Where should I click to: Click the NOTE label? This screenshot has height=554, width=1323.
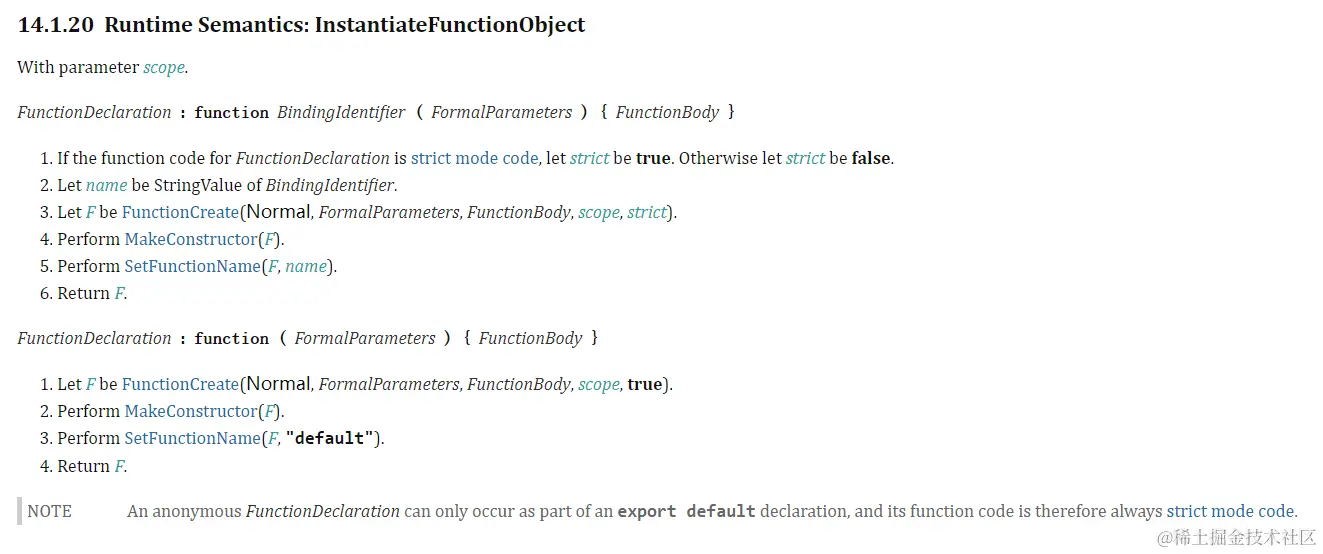point(50,511)
